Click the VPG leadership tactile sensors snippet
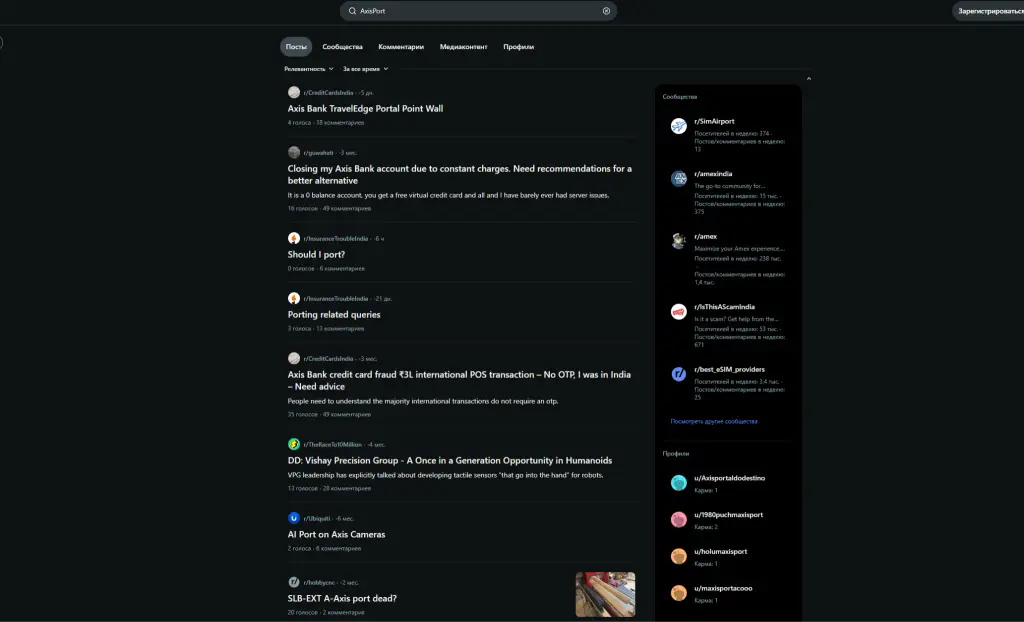The image size is (1024, 622). [445, 476]
